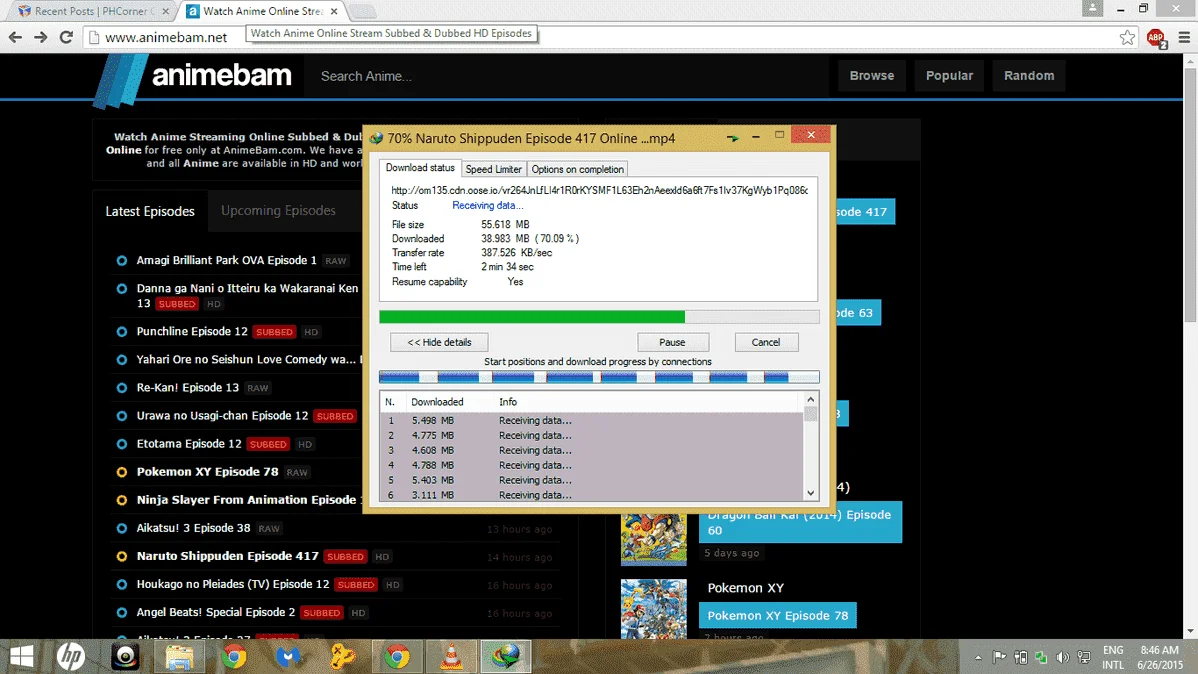
Task: Click the green download progress bar
Action: (532, 317)
